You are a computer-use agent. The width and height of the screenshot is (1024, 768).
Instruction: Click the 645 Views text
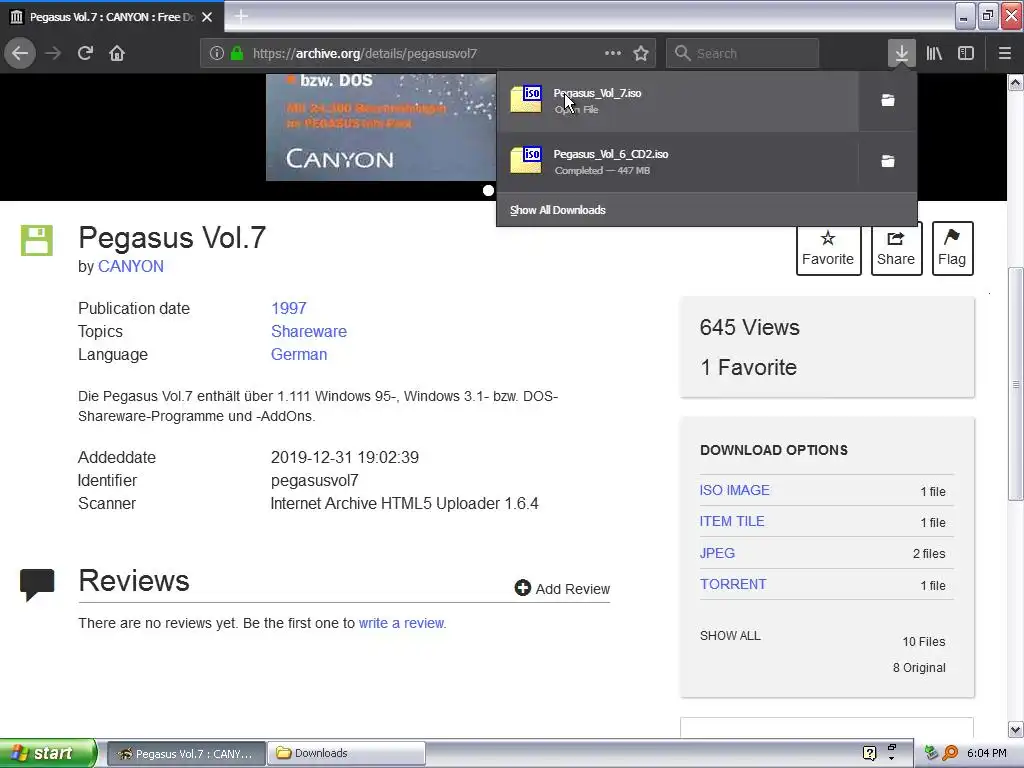coord(749,327)
